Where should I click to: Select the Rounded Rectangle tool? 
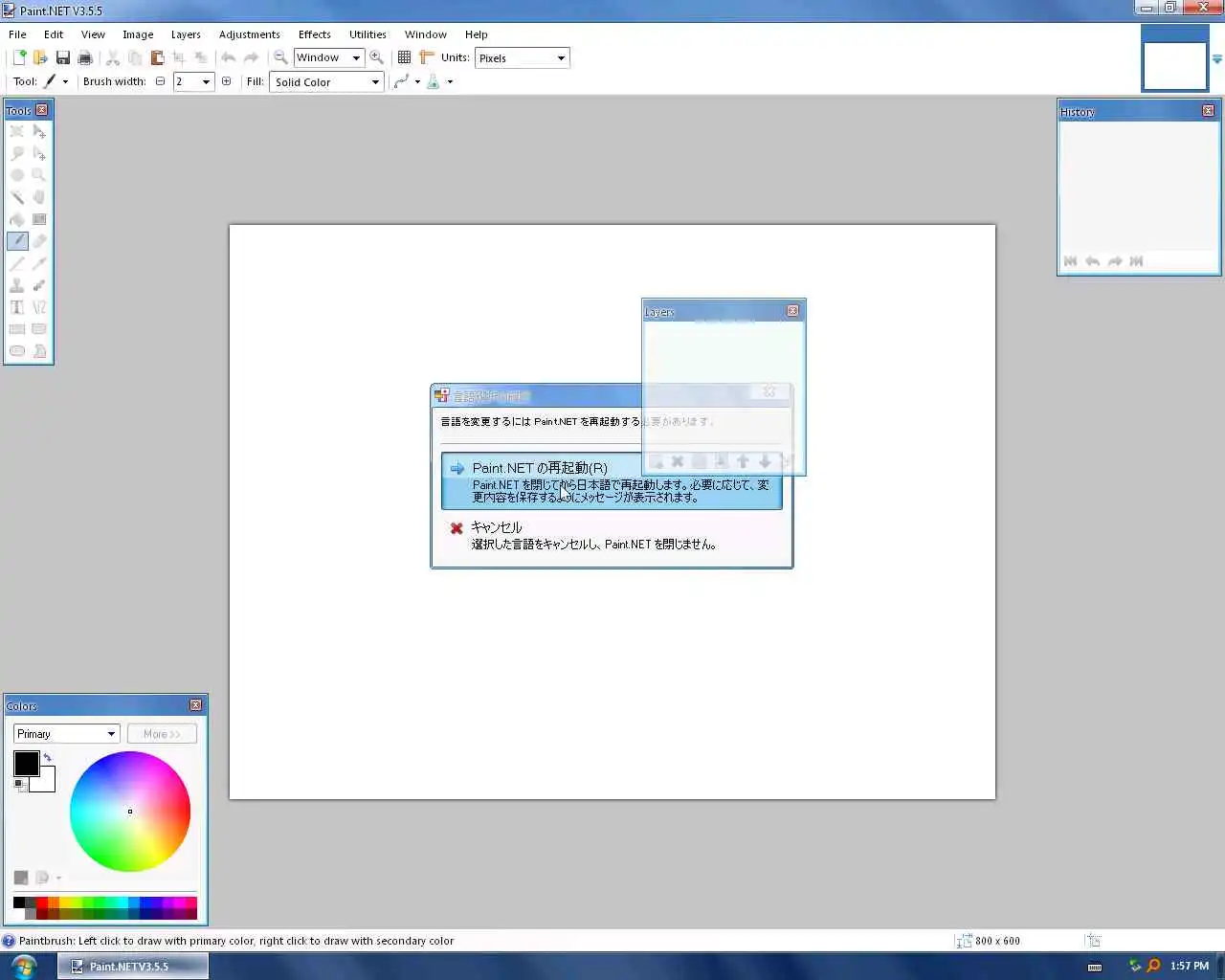39,329
